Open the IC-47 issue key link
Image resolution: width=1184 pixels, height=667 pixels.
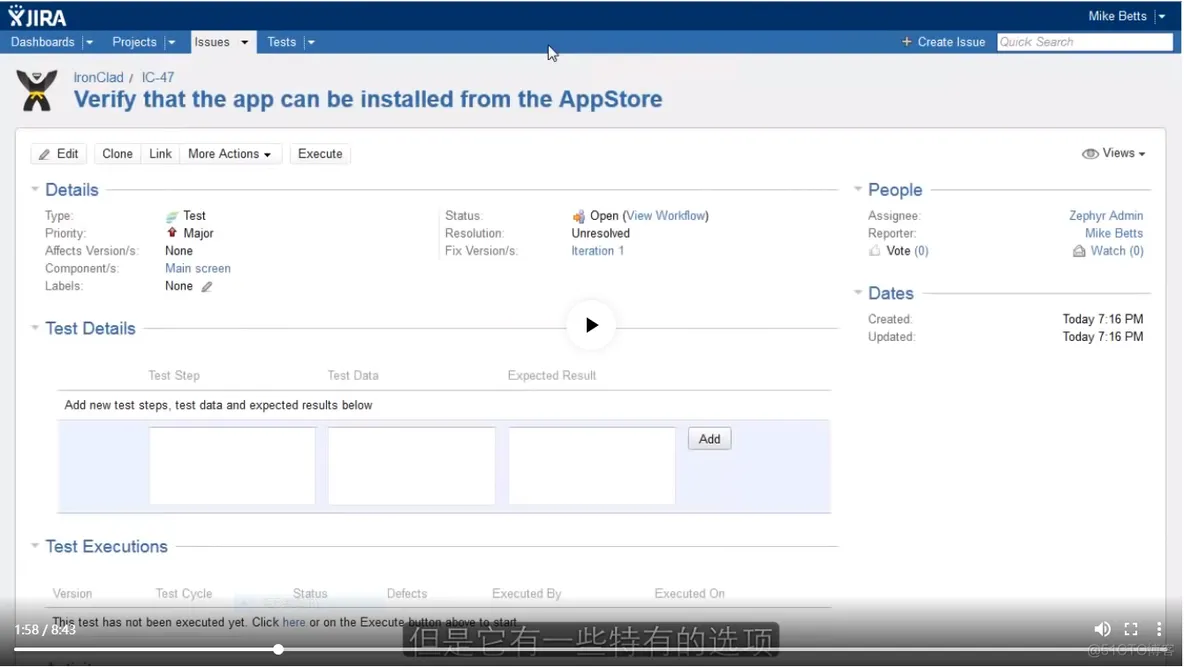click(158, 77)
